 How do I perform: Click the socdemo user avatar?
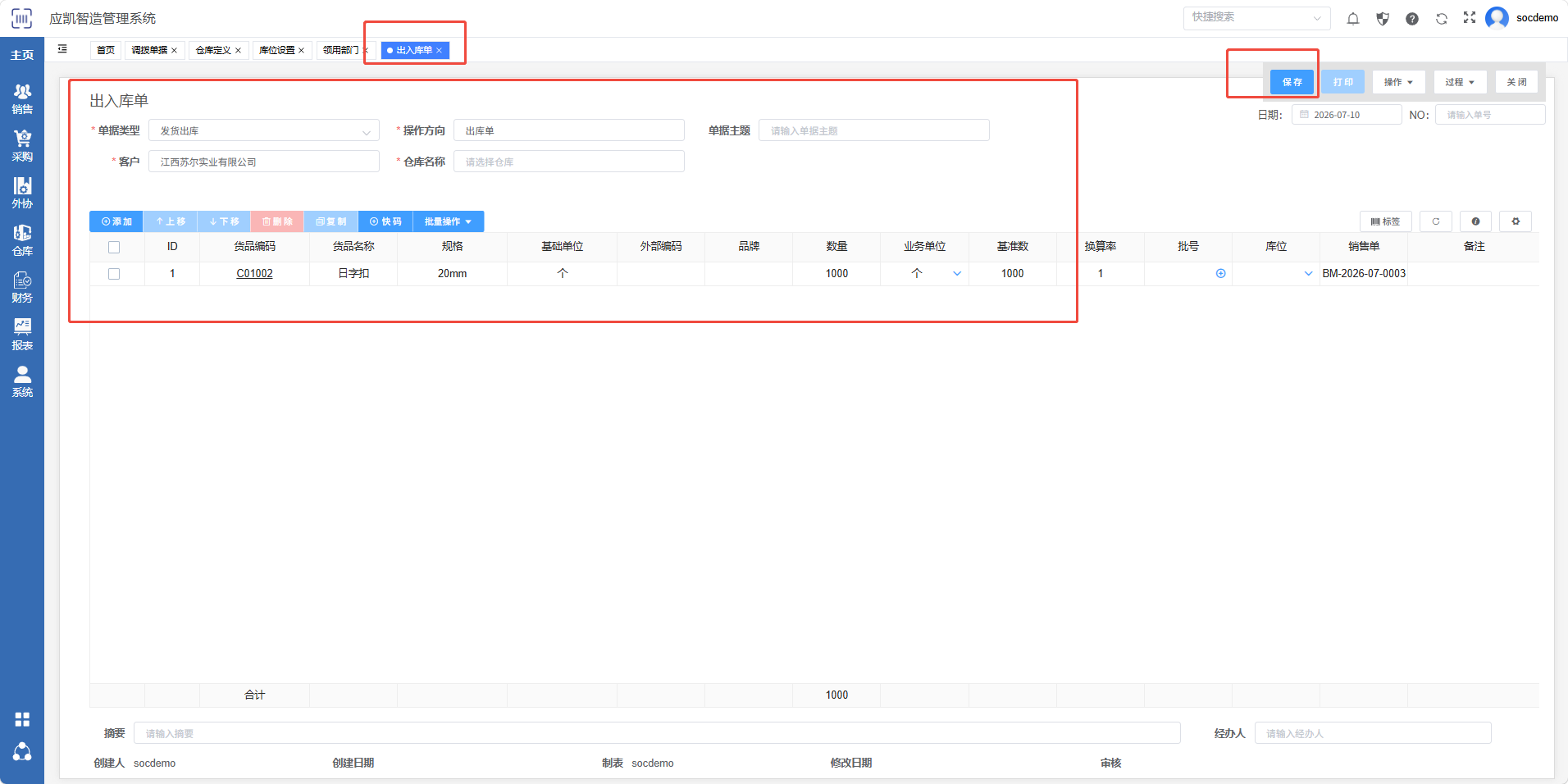tap(1497, 17)
